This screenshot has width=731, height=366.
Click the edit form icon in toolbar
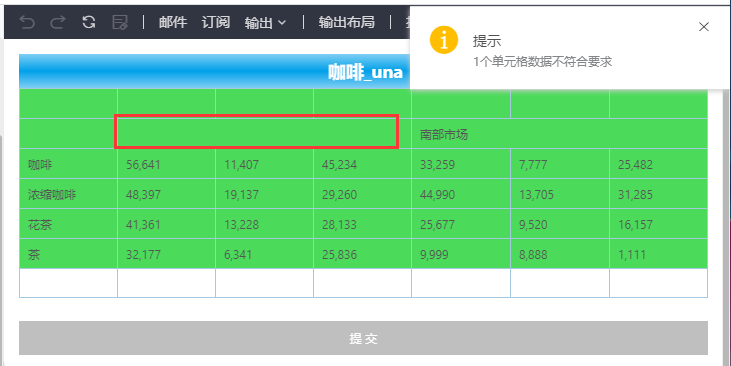120,22
